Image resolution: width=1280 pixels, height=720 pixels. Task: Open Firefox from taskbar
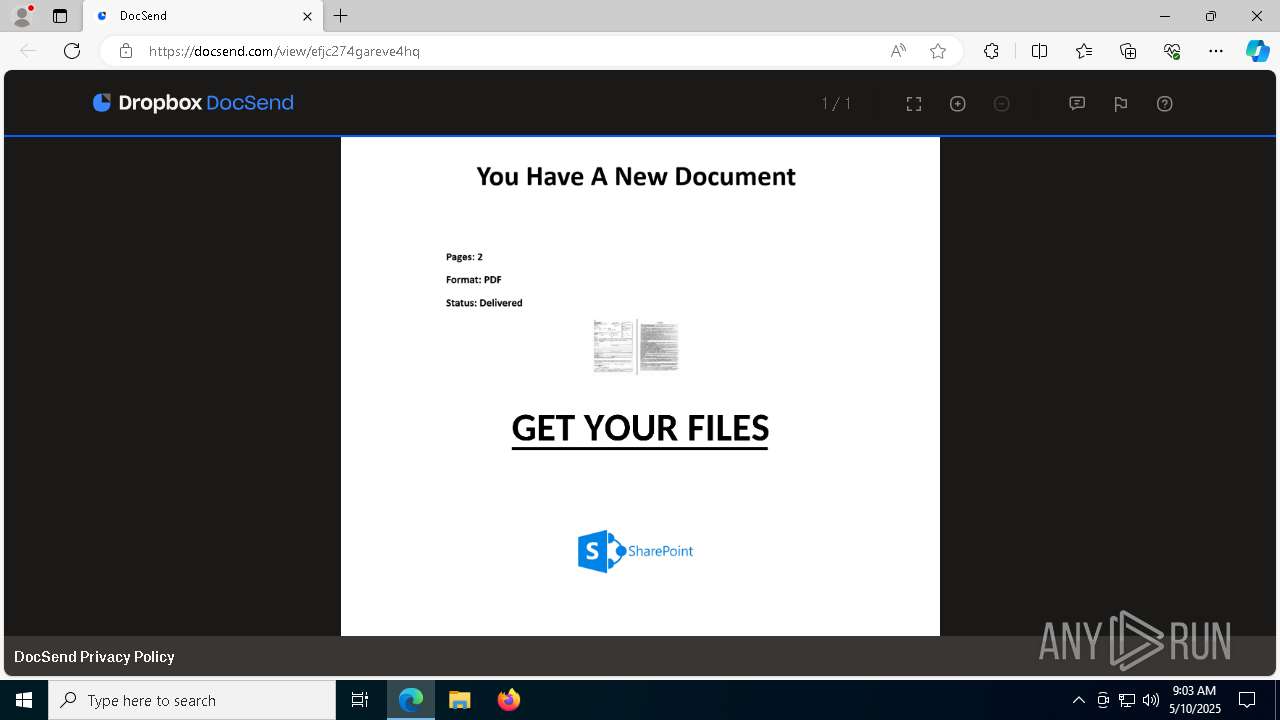pos(508,700)
